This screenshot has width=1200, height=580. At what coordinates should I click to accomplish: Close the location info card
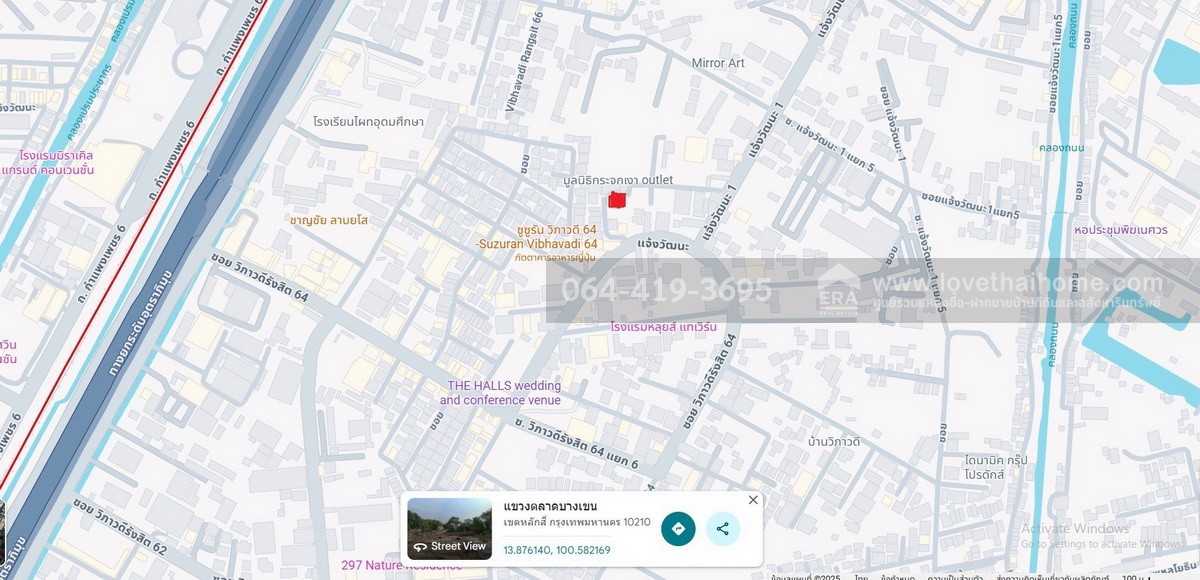[753, 500]
